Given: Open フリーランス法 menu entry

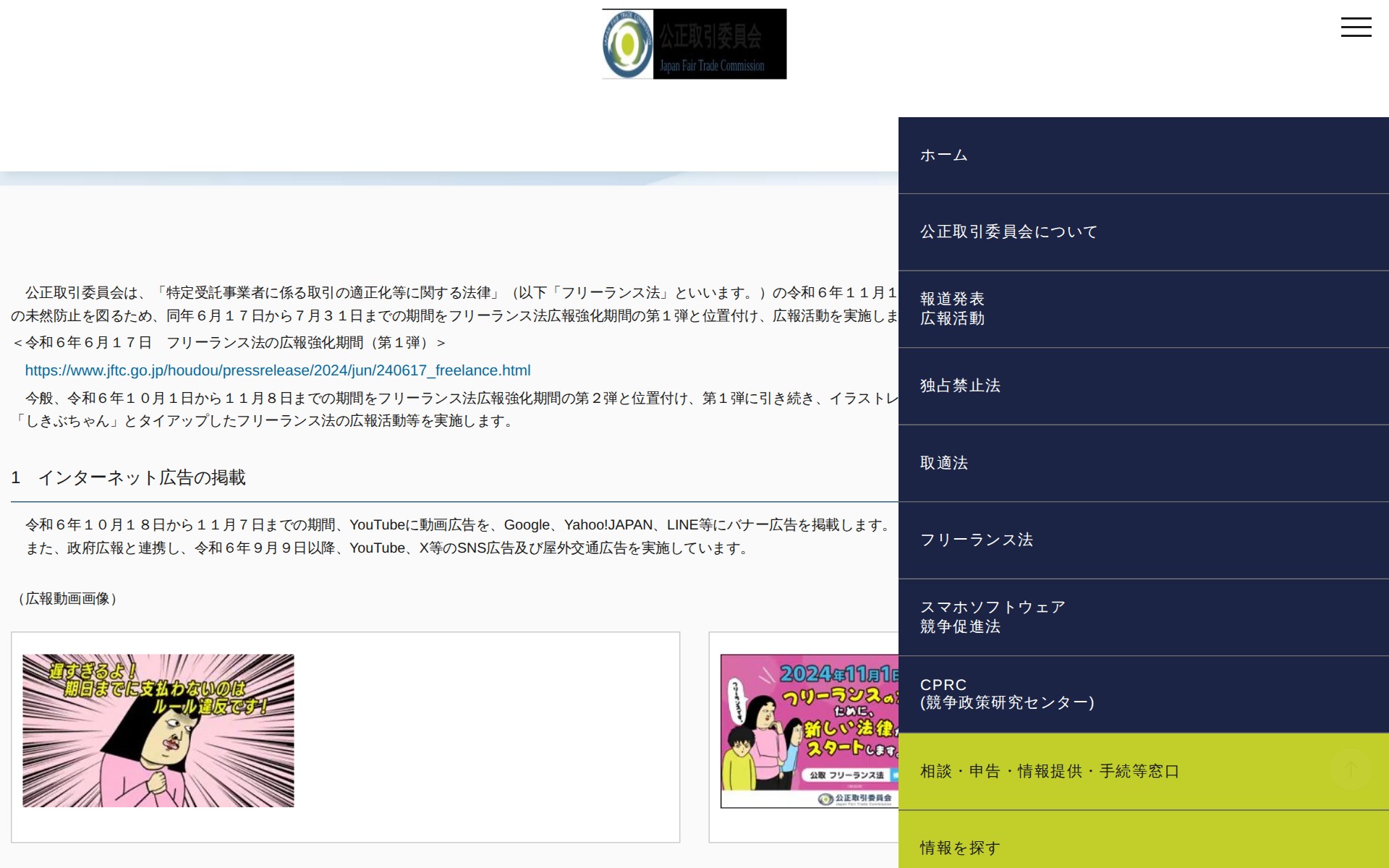Looking at the screenshot, I should coord(976,540).
